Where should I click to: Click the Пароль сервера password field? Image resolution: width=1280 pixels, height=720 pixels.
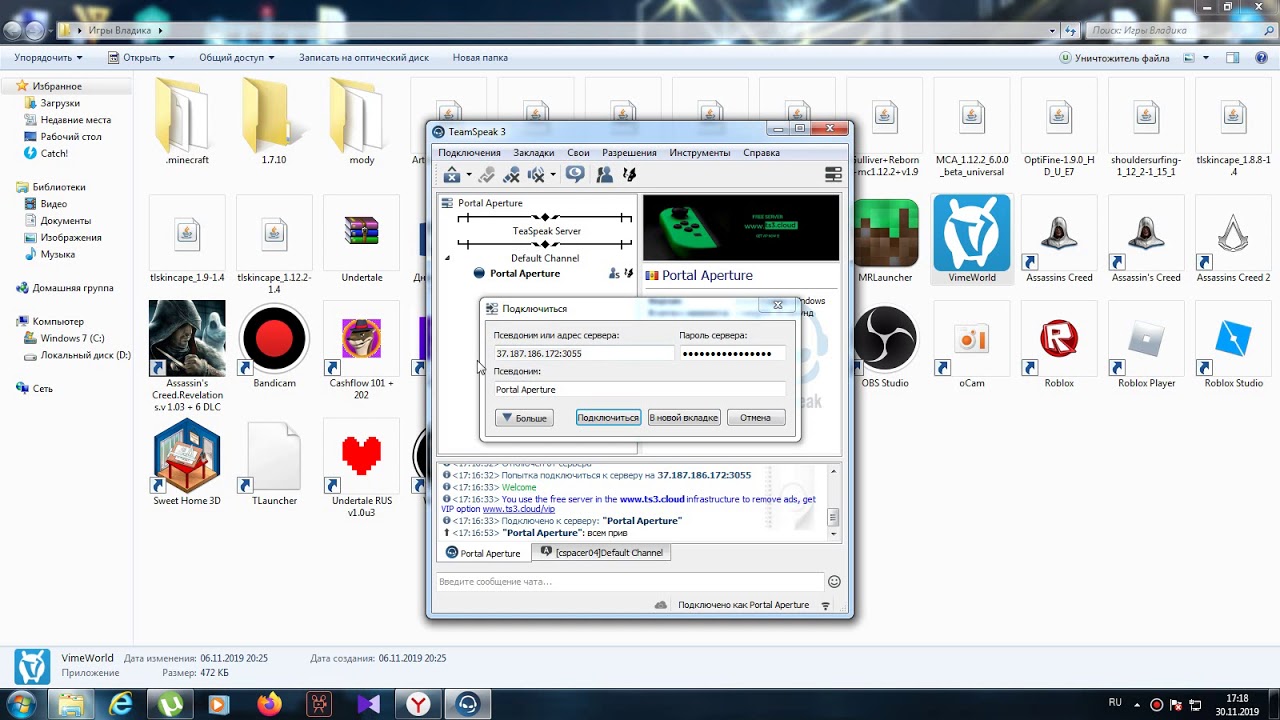coord(732,353)
